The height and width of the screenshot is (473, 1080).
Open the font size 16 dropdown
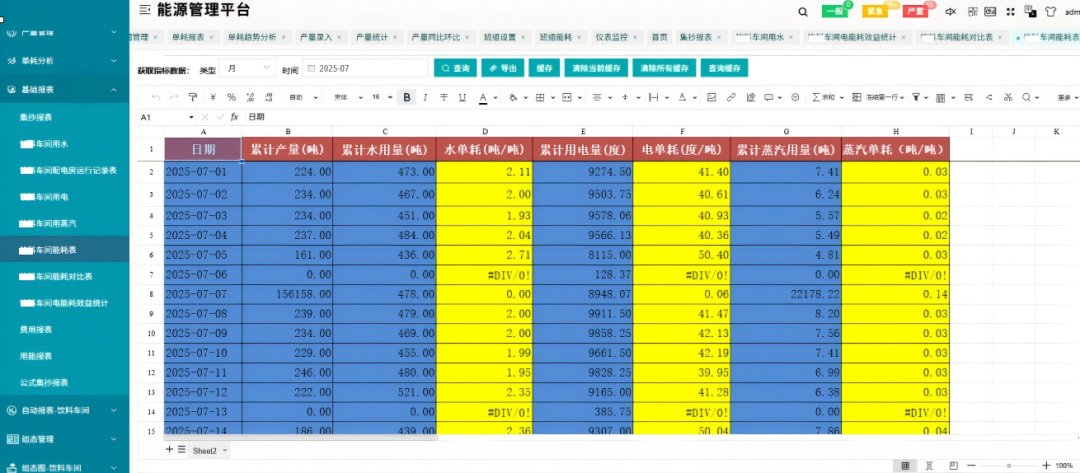382,98
